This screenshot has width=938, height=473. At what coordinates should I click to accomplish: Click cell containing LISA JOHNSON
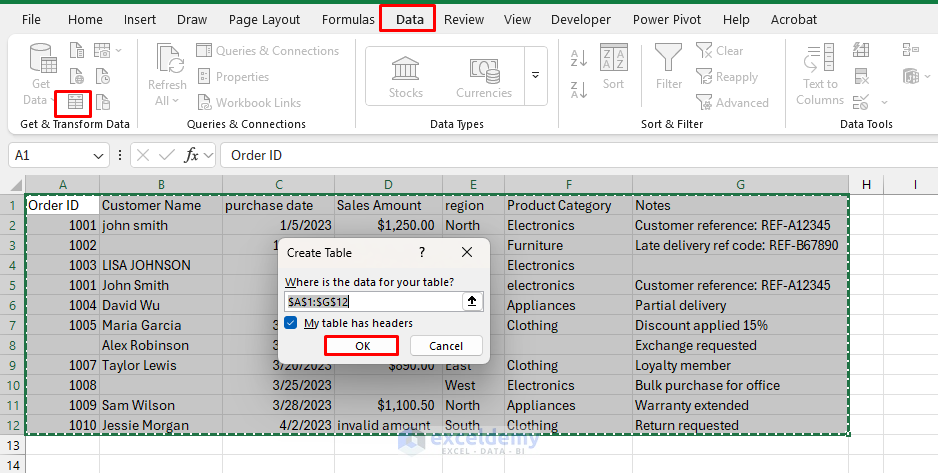(161, 265)
